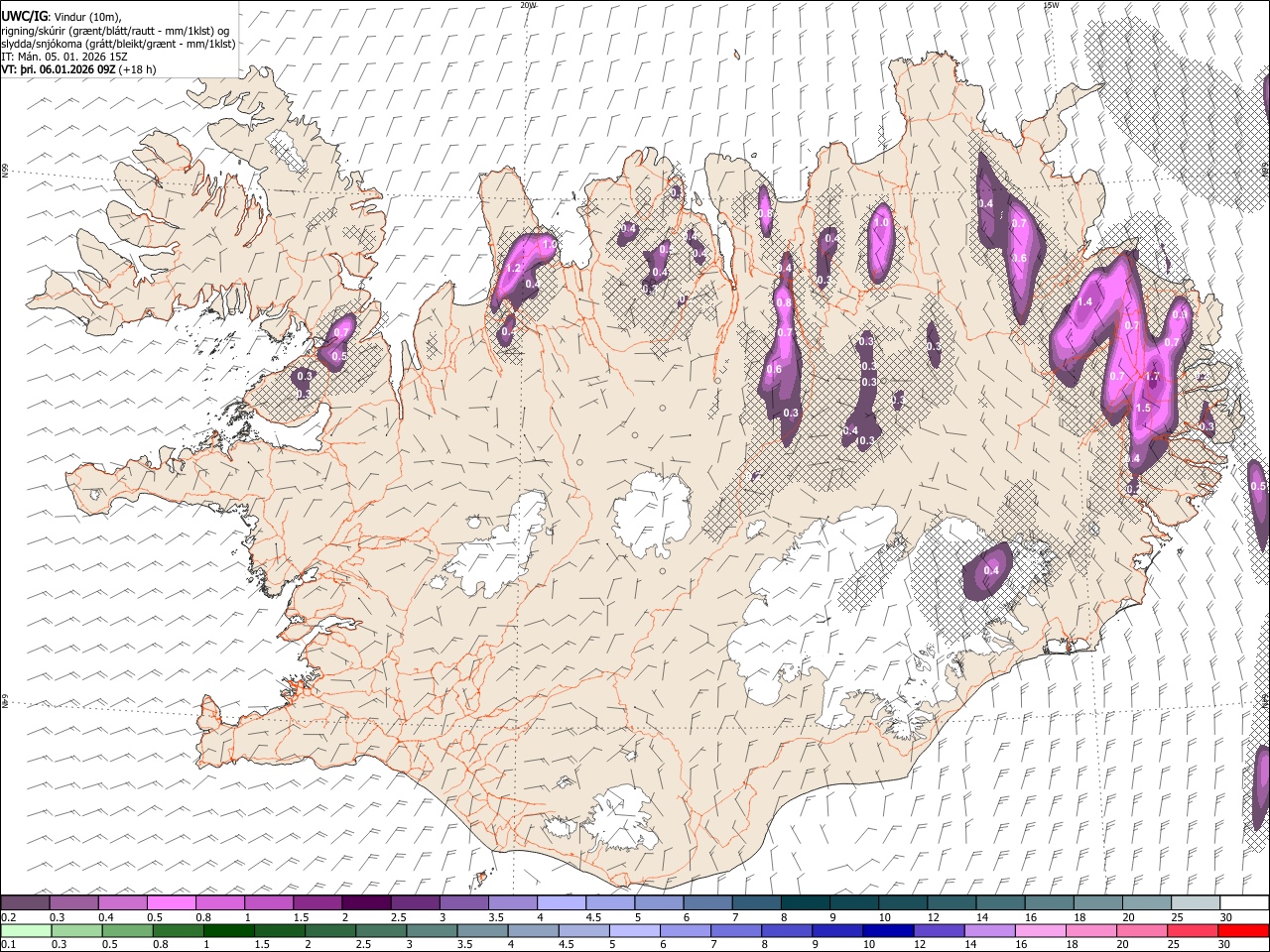The height and width of the screenshot is (952, 1270).
Task: Click 0.4 on the isolated southeastern purple blob
Action: (x=991, y=570)
